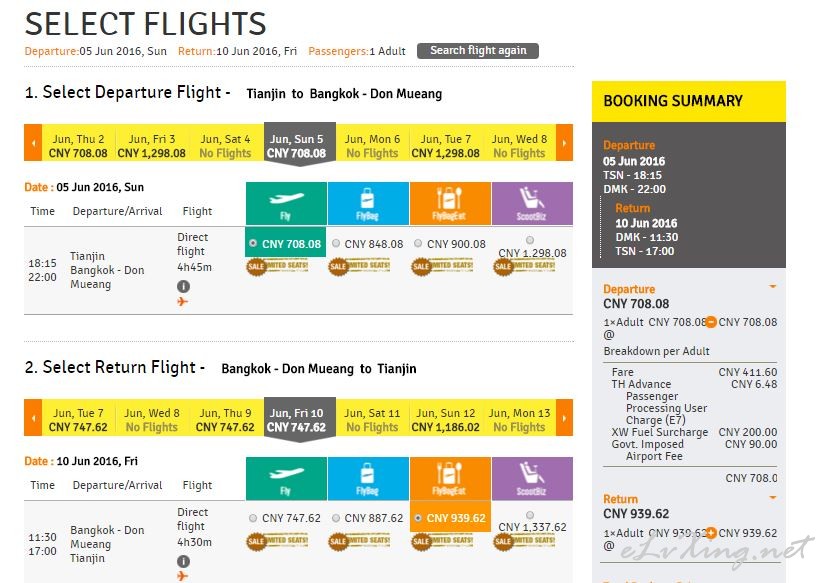Viewport: 825px width, 583px height.
Task: Click the blue FlyBag icon for departure
Action: [x=368, y=204]
